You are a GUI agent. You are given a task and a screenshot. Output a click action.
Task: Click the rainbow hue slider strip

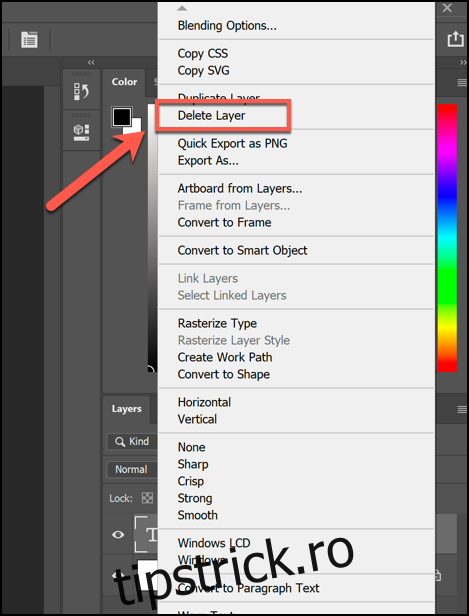pos(447,238)
